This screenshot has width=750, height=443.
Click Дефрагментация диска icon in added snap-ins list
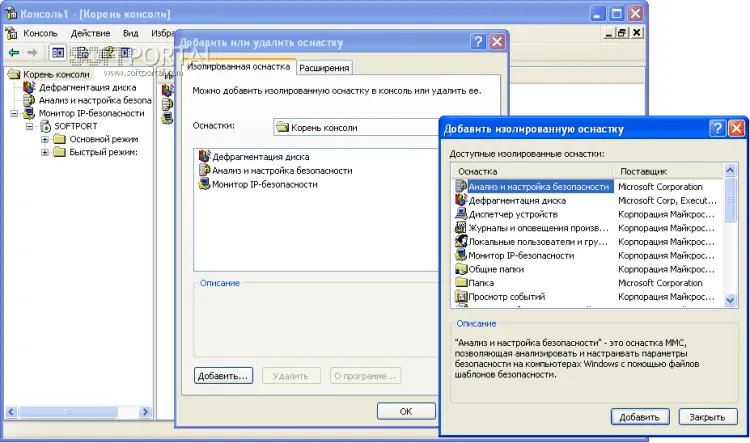[x=205, y=156]
